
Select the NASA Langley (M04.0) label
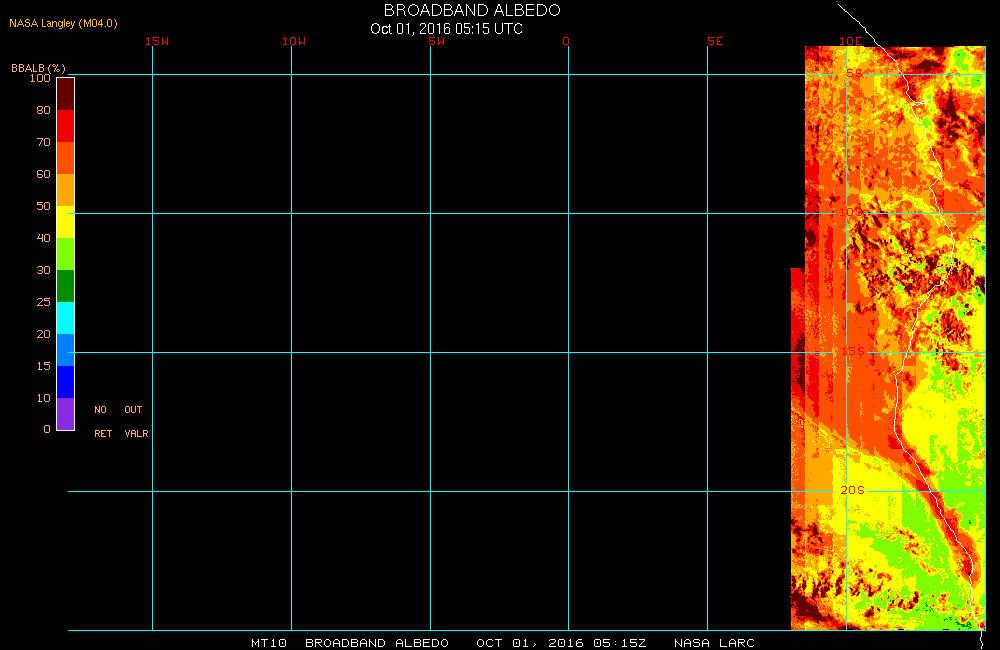pyautogui.click(x=63, y=22)
